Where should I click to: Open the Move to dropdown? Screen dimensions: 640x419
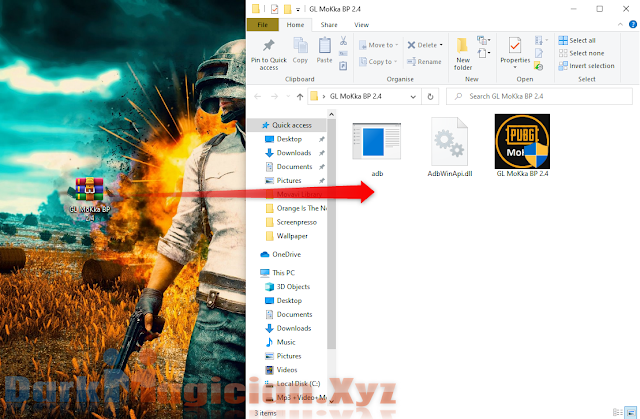point(378,45)
